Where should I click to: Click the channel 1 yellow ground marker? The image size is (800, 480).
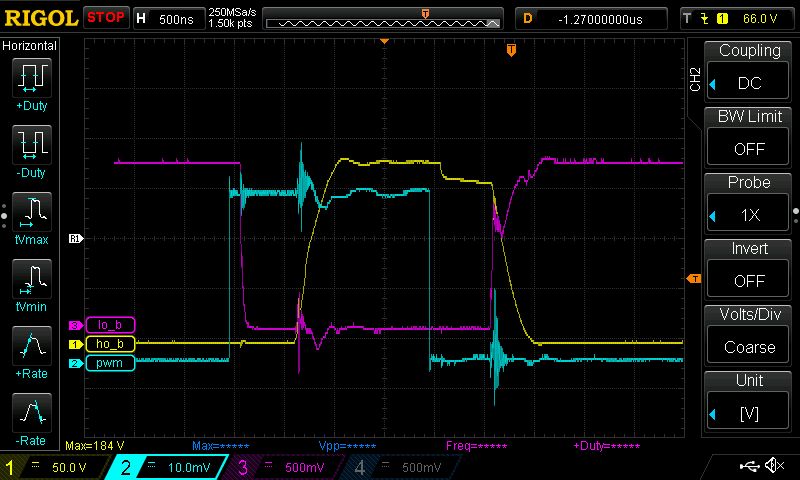[76, 344]
